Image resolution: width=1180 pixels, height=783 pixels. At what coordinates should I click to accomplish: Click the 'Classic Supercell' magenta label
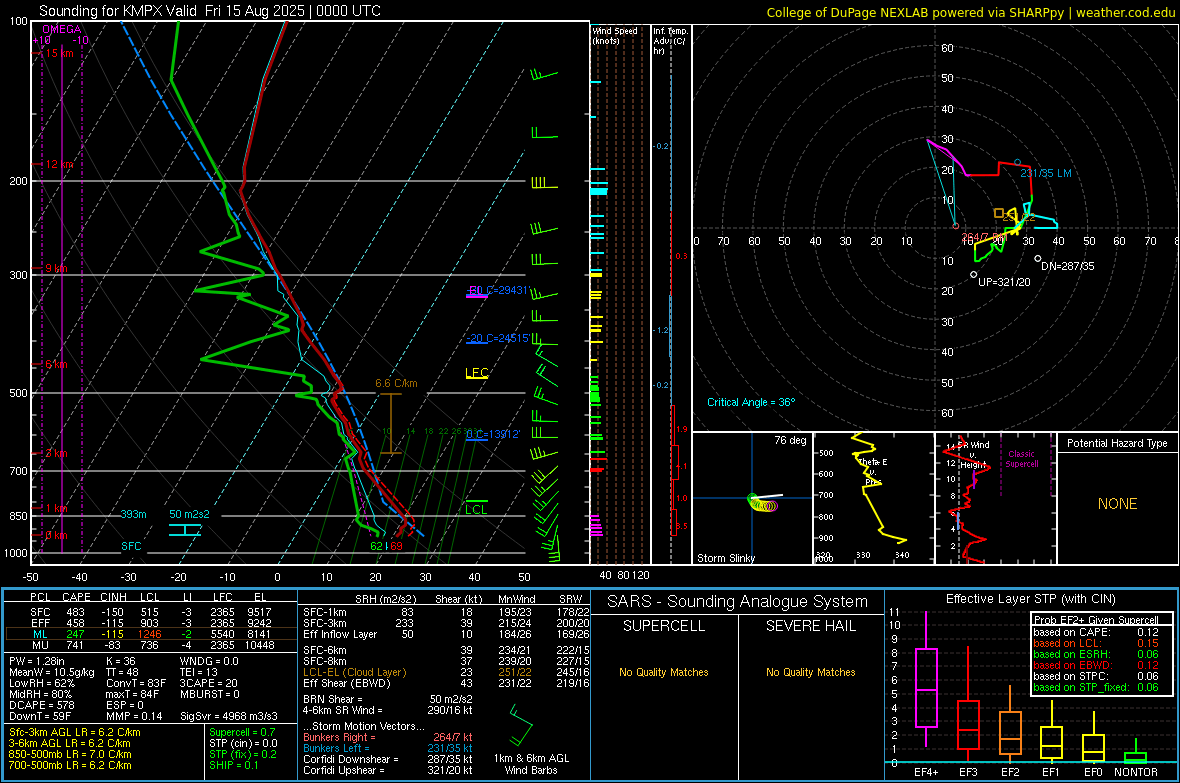[1021, 459]
